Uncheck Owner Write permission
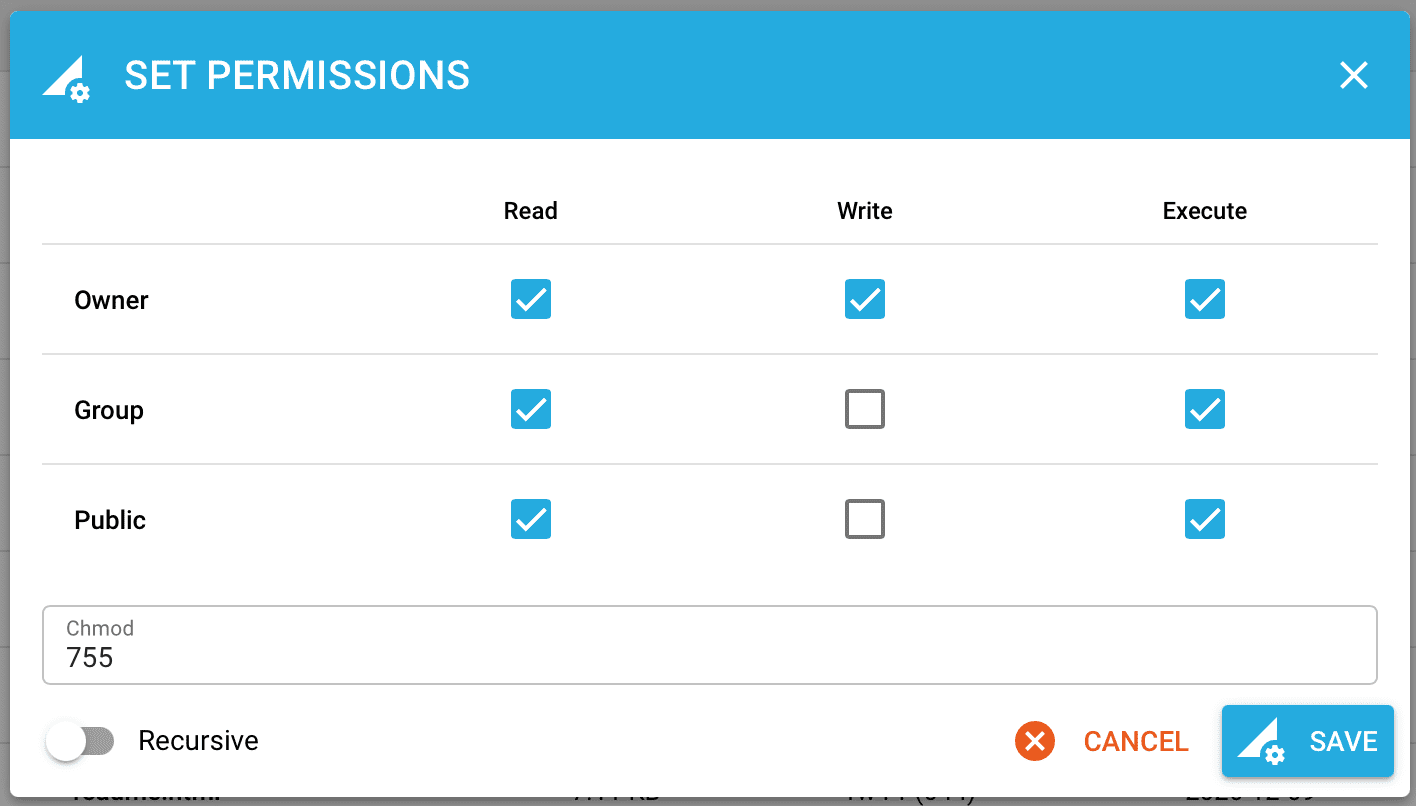 pyautogui.click(x=865, y=299)
